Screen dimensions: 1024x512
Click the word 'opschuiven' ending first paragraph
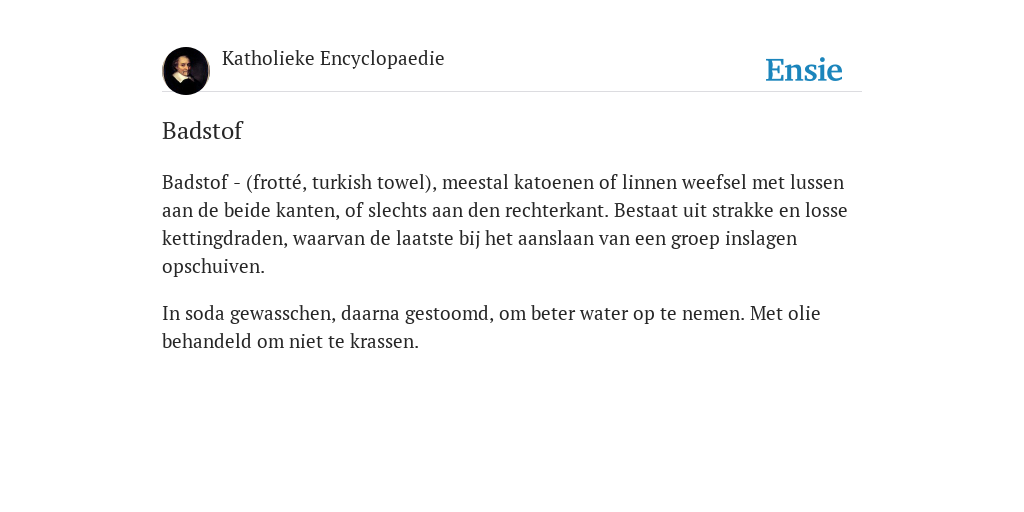click(x=211, y=267)
